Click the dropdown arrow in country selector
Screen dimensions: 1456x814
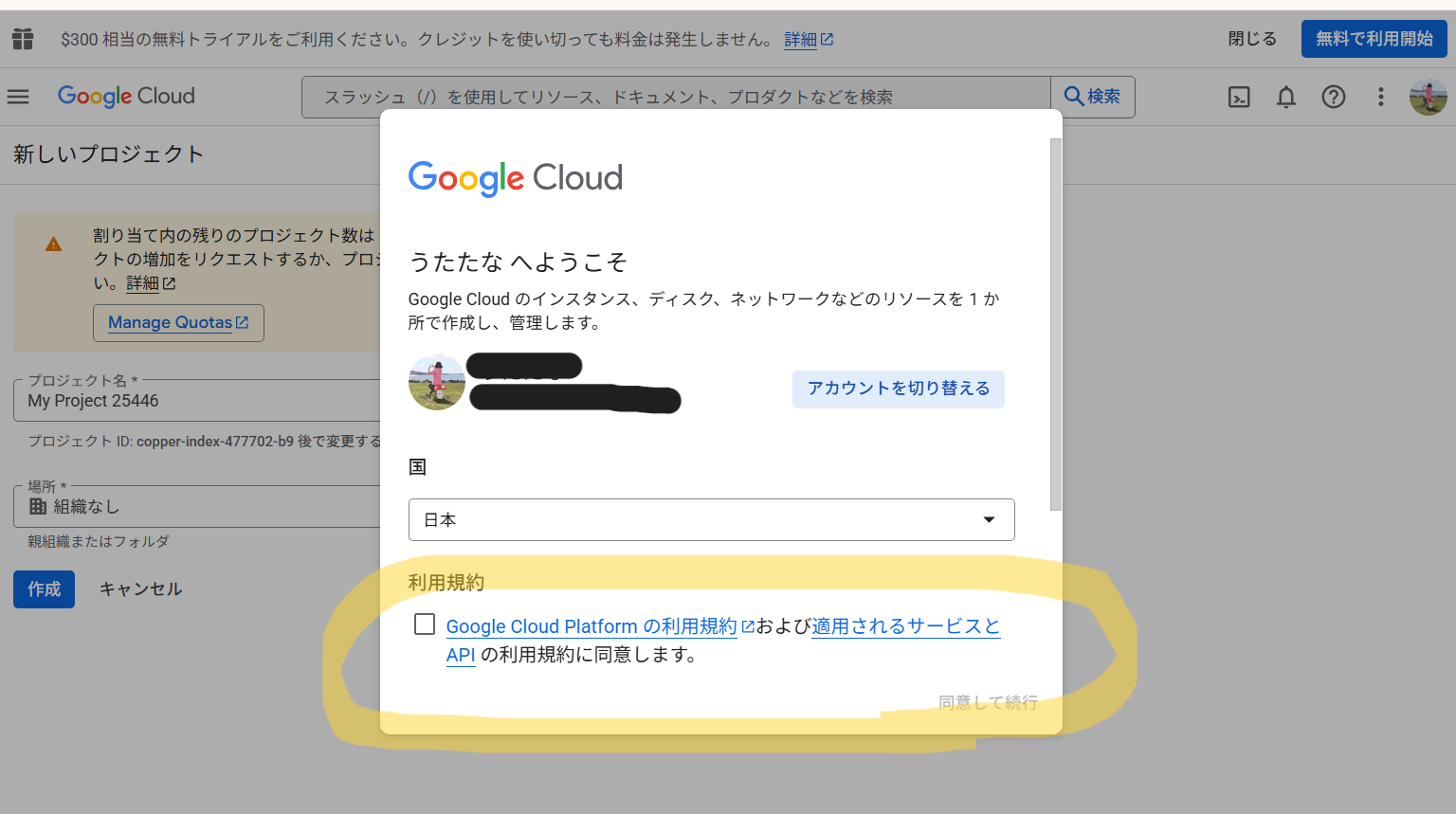pyautogui.click(x=989, y=519)
